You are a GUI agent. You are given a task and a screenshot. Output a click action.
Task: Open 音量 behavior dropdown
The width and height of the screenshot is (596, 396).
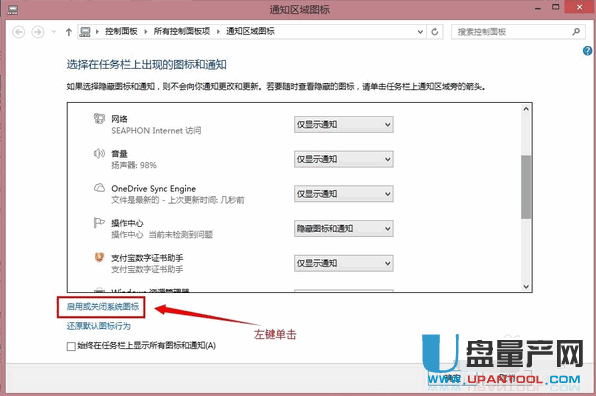pyautogui.click(x=344, y=159)
